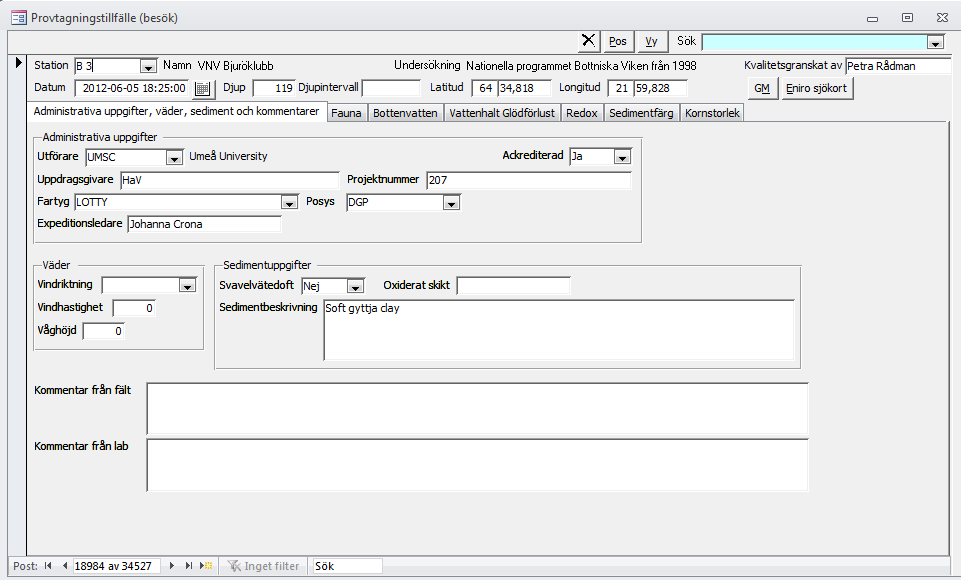
Task: Click the Umeå University text
Action: (228, 156)
